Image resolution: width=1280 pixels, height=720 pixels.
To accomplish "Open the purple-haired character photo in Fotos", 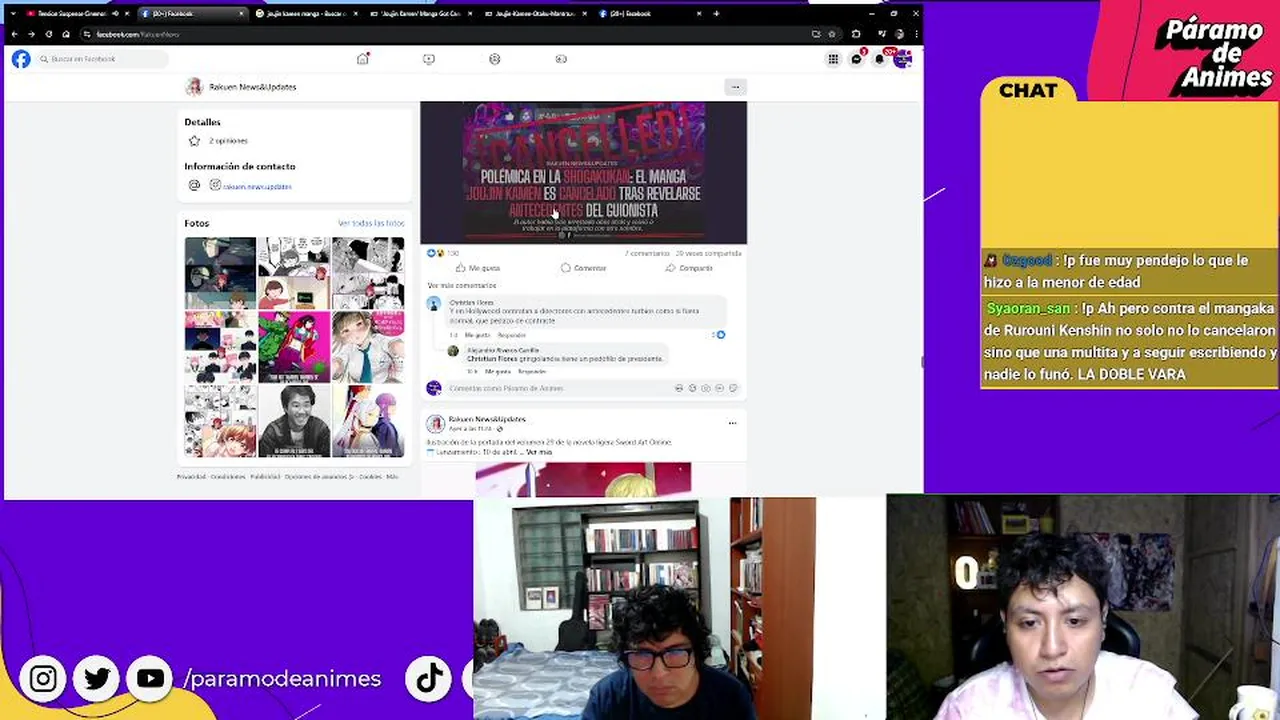I will (368, 421).
